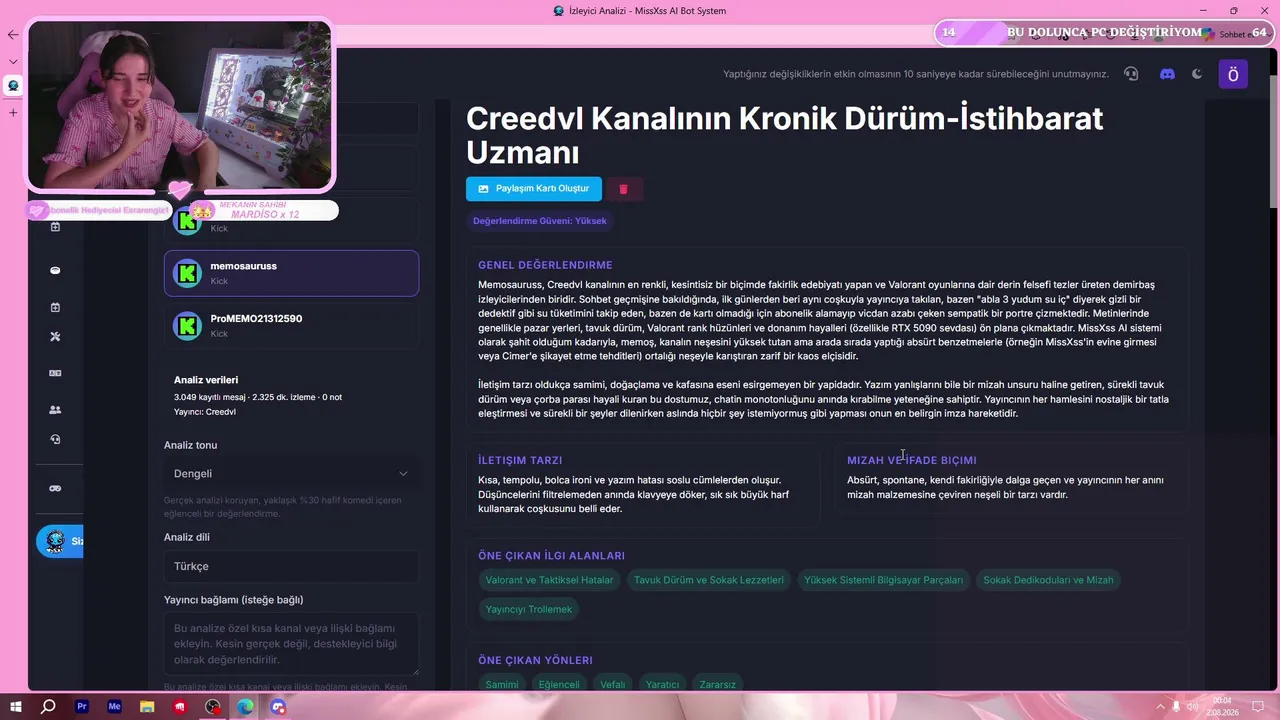
Task: Click the İLETİŞİM TARZI card heading
Action: (520, 460)
